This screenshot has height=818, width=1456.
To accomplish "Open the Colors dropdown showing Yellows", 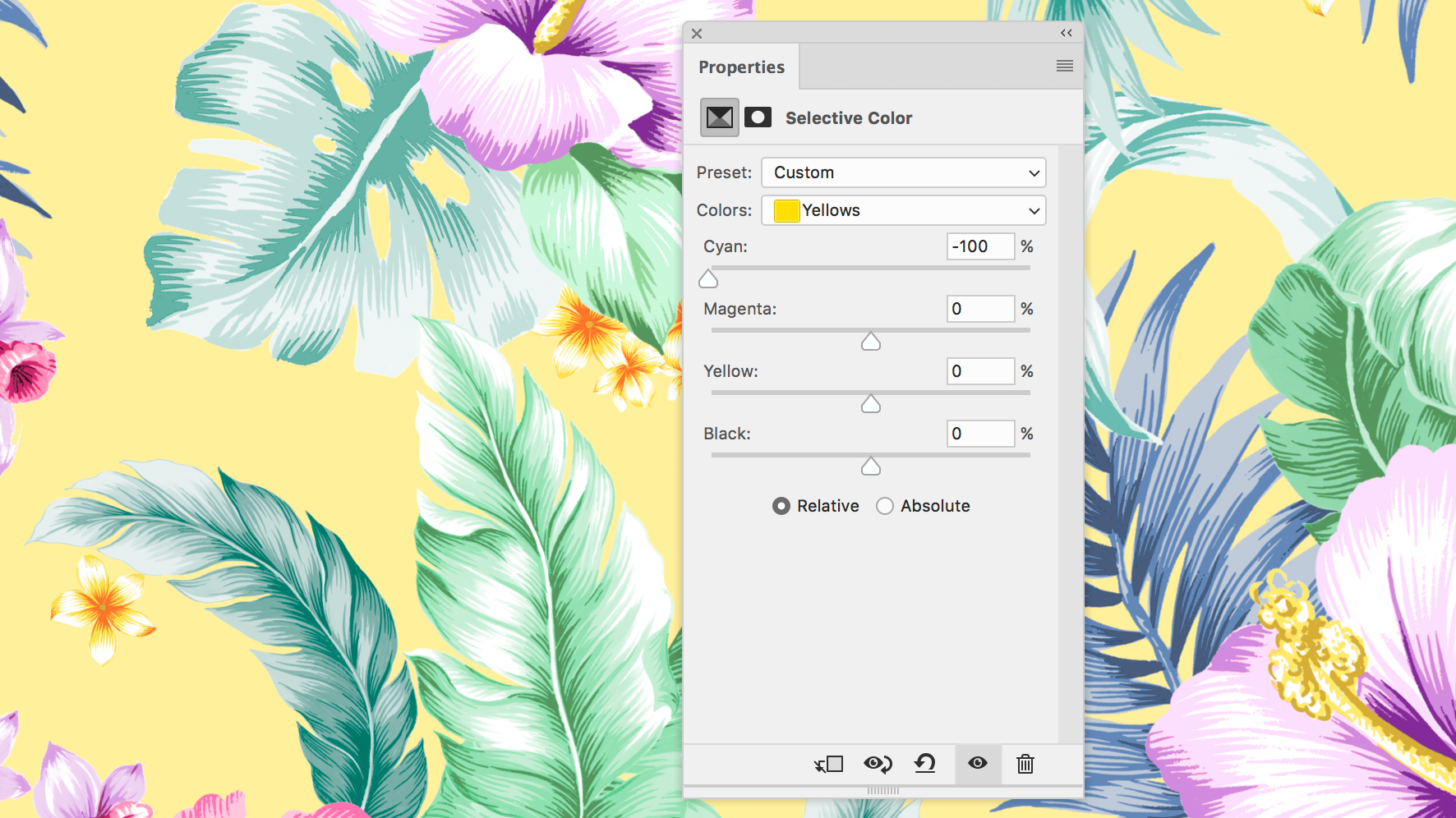I will pyautogui.click(x=904, y=210).
